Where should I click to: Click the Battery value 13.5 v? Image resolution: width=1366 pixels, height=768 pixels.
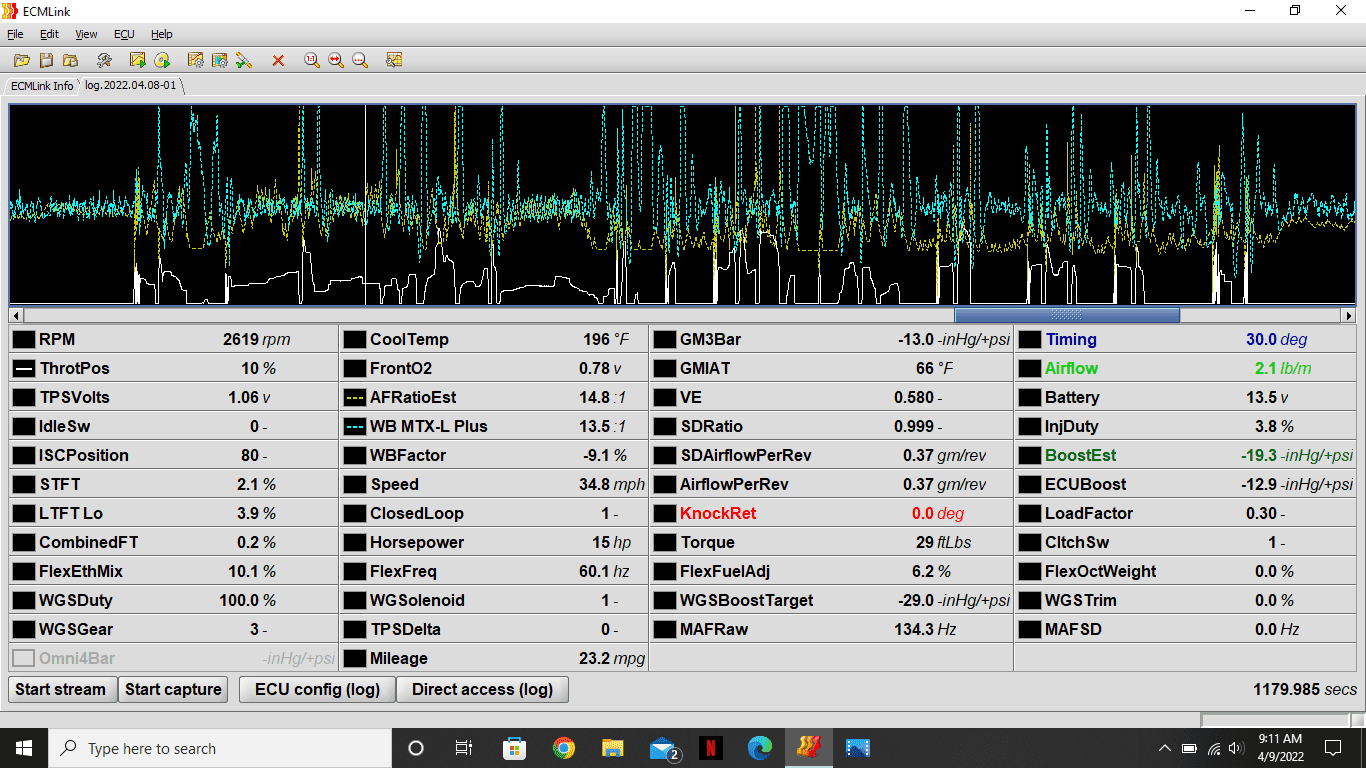(1267, 398)
